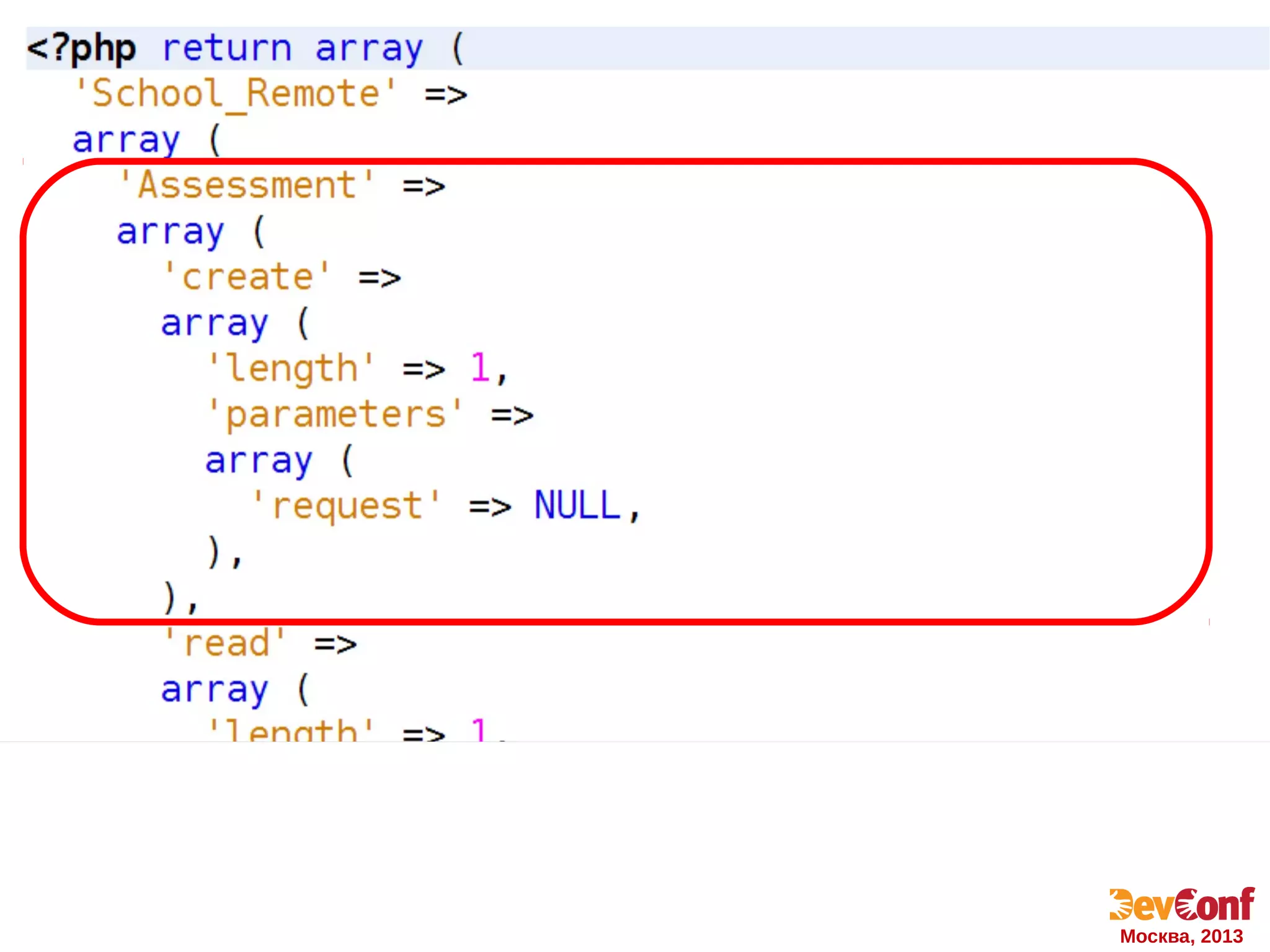Click the magenta number 1 after 'length'
The image size is (1270, 952).
(480, 368)
